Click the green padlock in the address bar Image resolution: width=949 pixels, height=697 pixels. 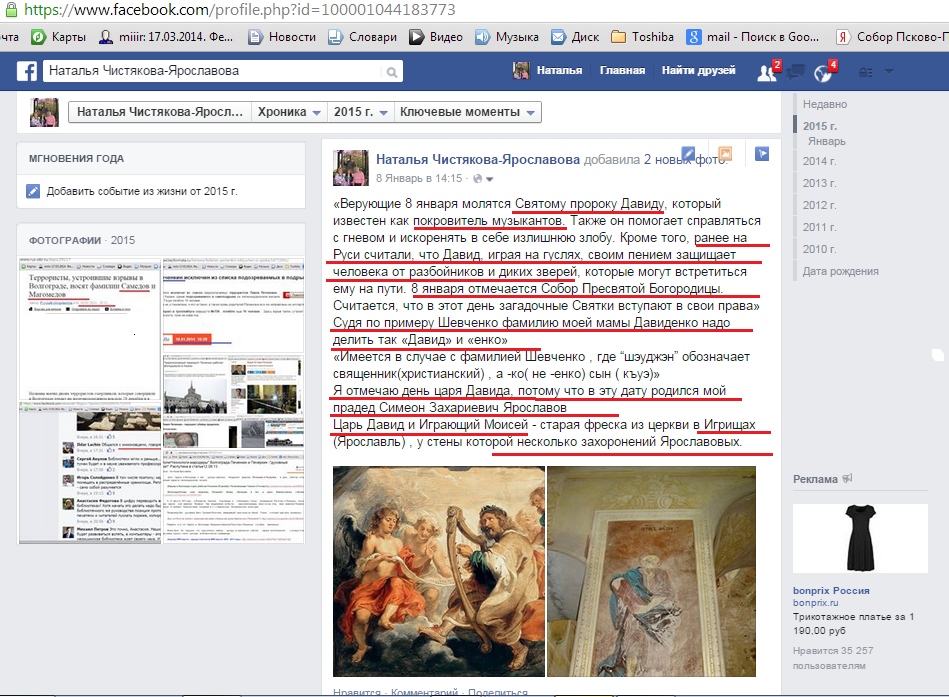[10, 10]
